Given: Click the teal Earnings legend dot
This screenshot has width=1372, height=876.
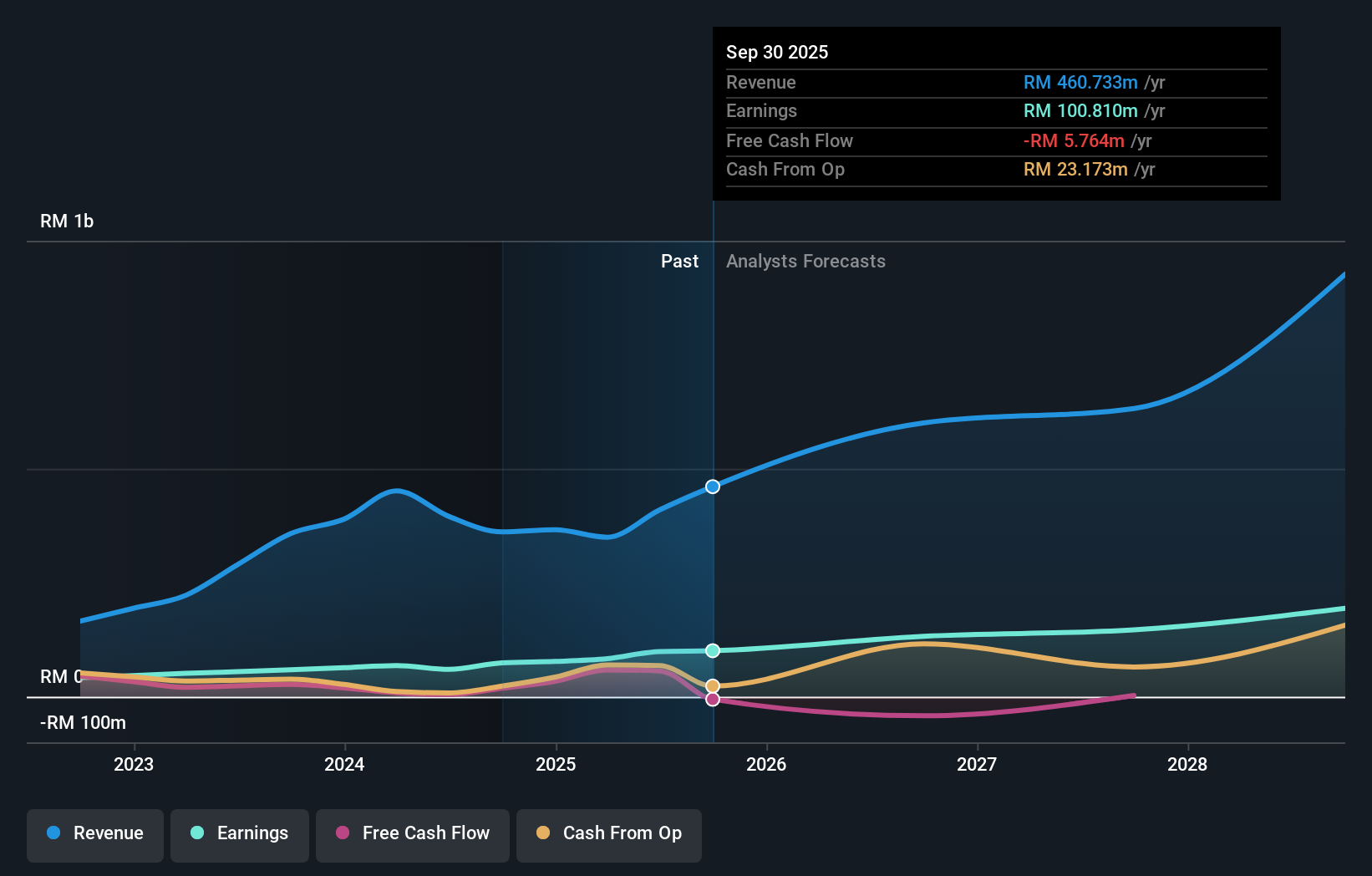Looking at the screenshot, I should point(196,833).
